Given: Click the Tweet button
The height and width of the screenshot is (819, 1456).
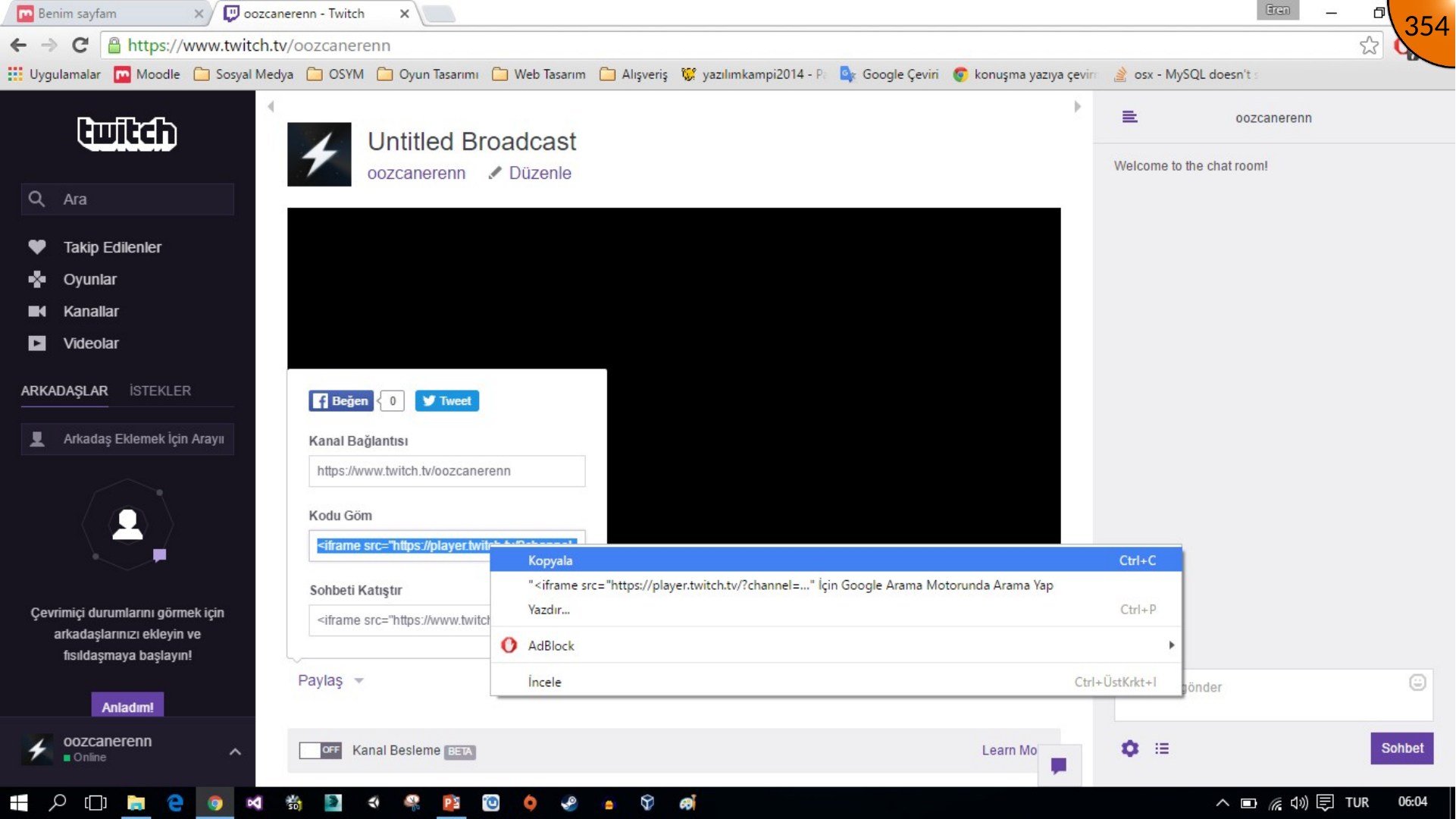Looking at the screenshot, I should 446,400.
